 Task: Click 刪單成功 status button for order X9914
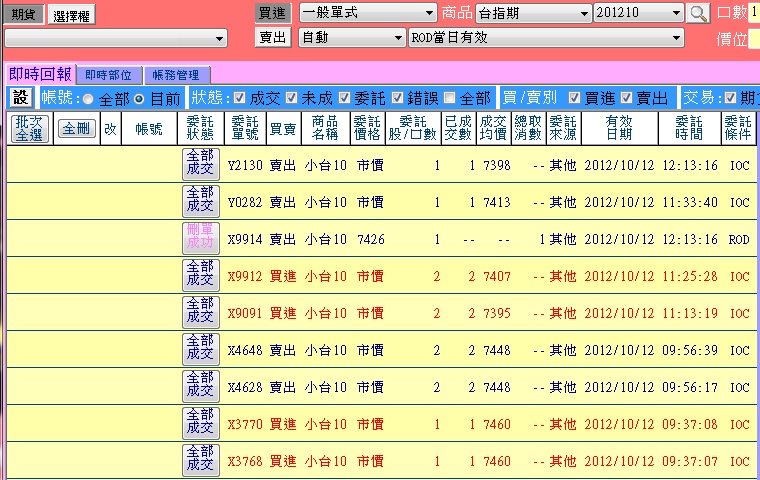point(201,238)
